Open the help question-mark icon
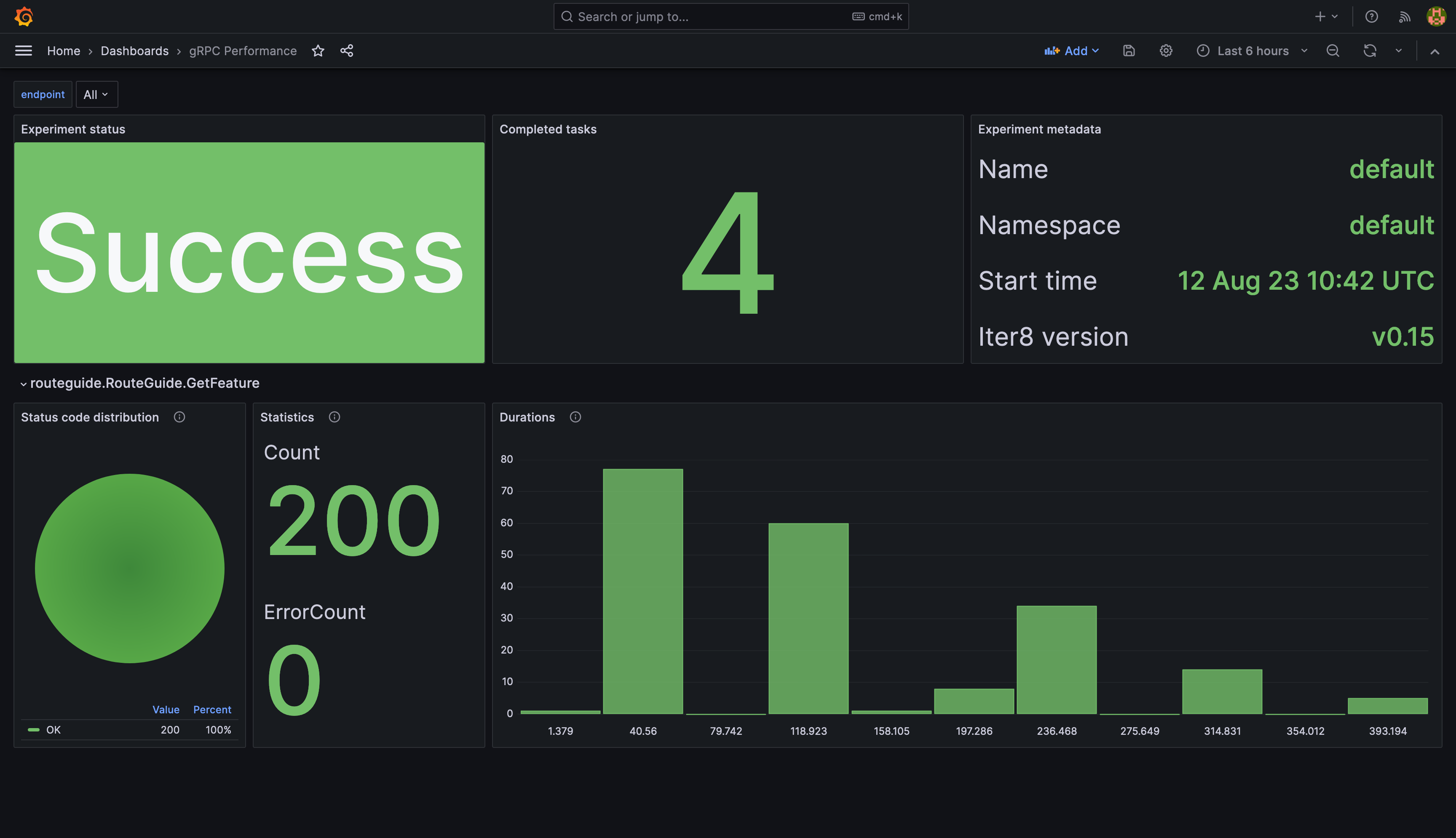Screen dimensions: 1456x838 (x=1371, y=17)
